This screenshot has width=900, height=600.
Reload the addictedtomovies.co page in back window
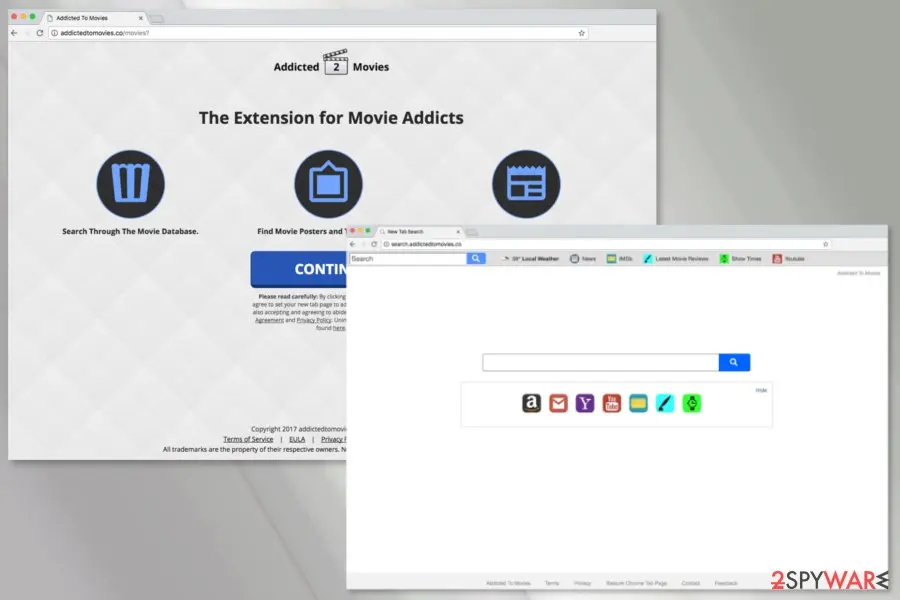[x=40, y=33]
